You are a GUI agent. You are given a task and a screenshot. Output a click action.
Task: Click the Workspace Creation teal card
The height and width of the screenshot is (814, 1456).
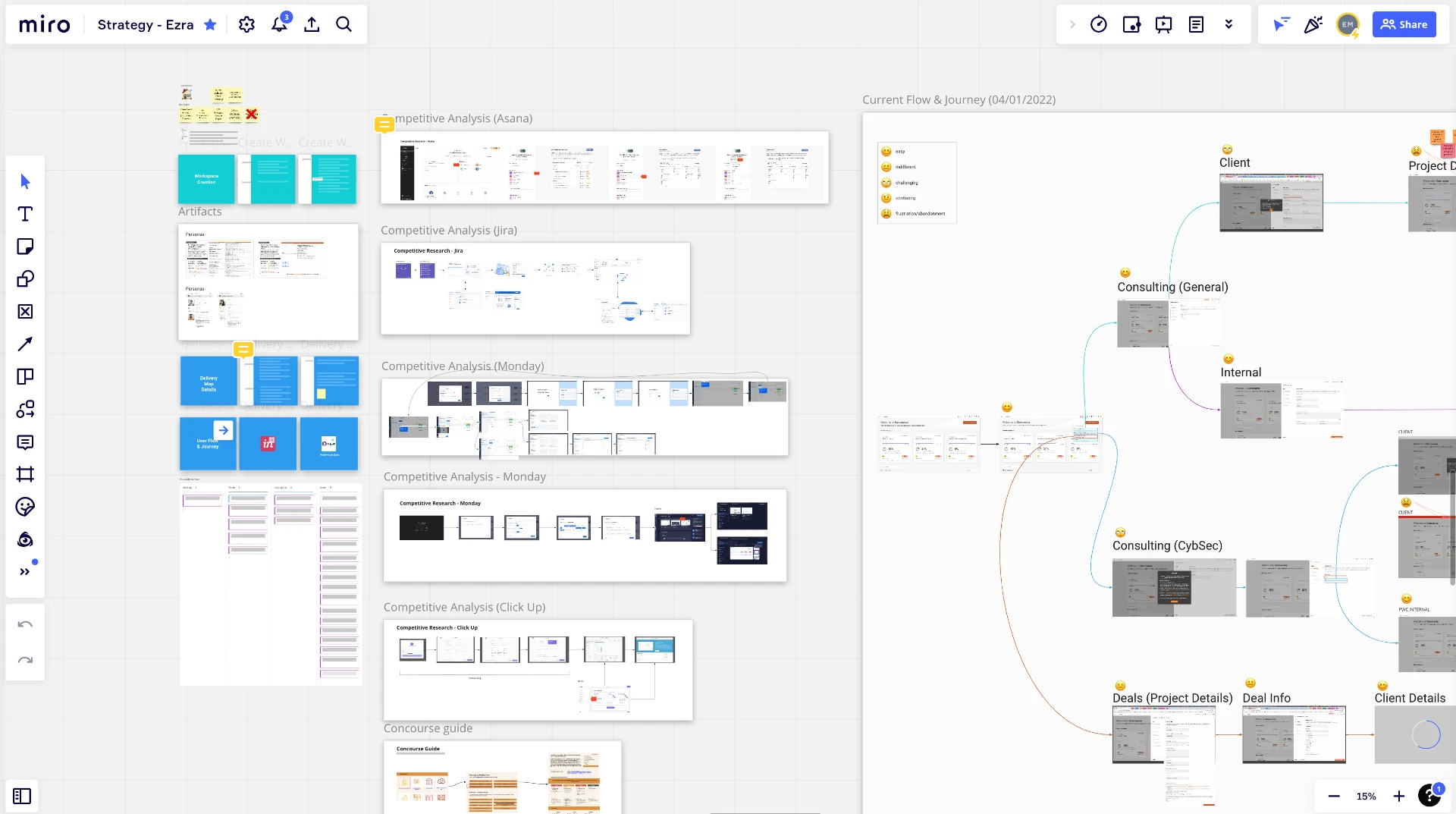click(x=206, y=180)
